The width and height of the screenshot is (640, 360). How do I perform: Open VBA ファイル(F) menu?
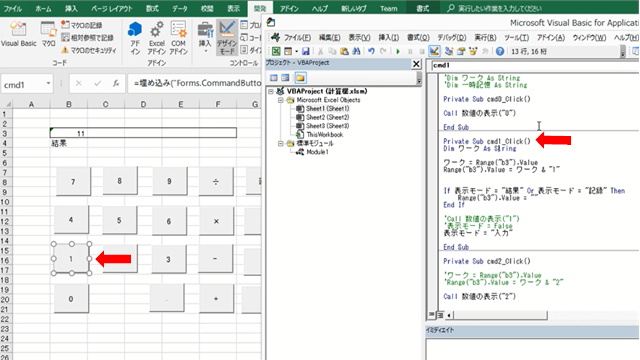[x=297, y=38]
